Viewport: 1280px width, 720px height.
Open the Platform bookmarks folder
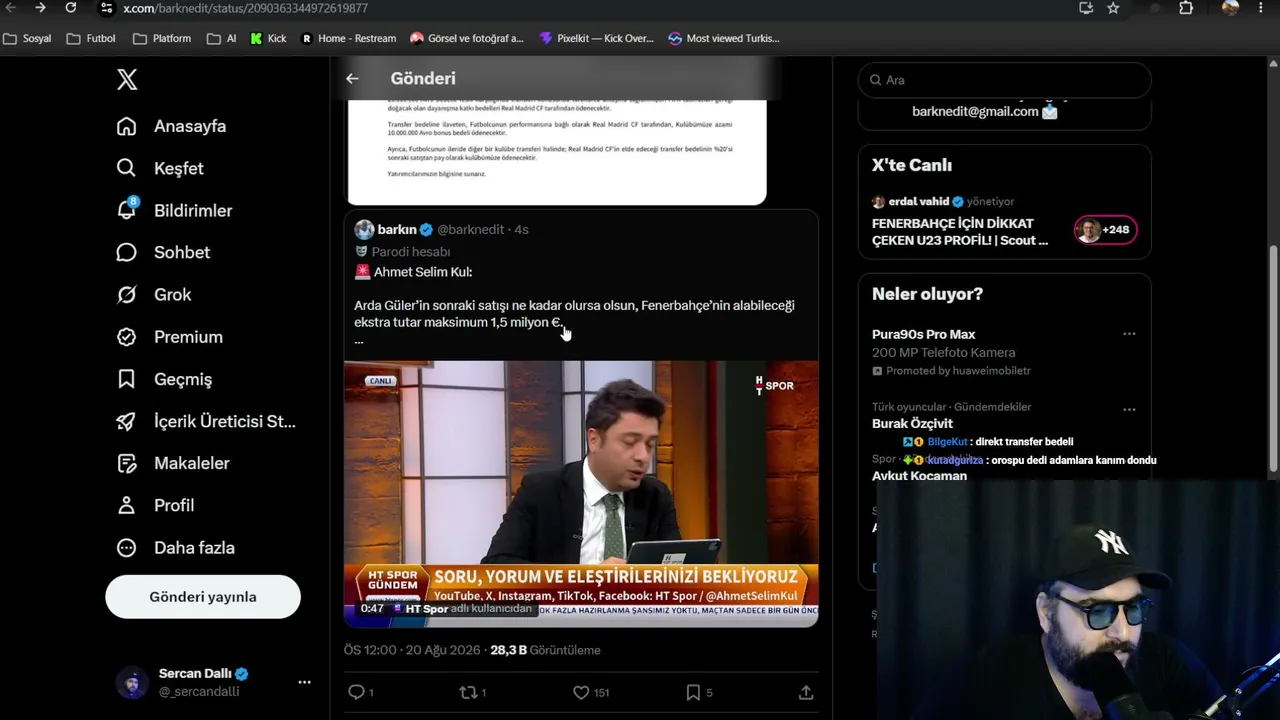point(162,38)
